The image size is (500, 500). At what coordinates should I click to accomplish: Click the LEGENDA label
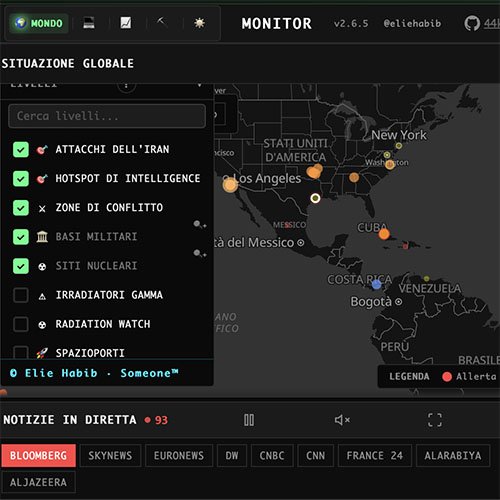(409, 377)
